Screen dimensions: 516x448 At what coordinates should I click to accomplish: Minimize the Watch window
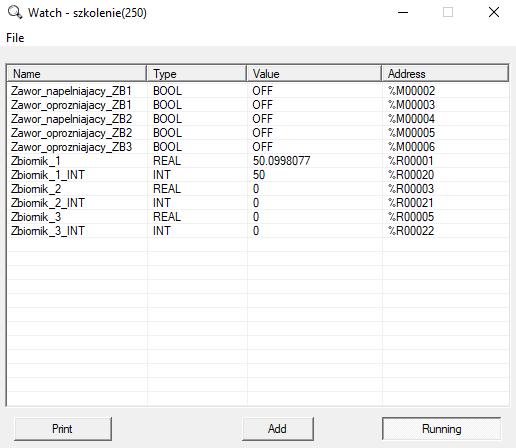(403, 13)
